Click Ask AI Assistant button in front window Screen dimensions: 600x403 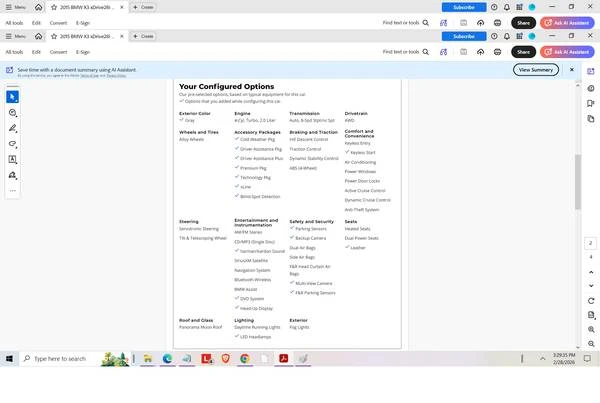pyautogui.click(x=567, y=52)
